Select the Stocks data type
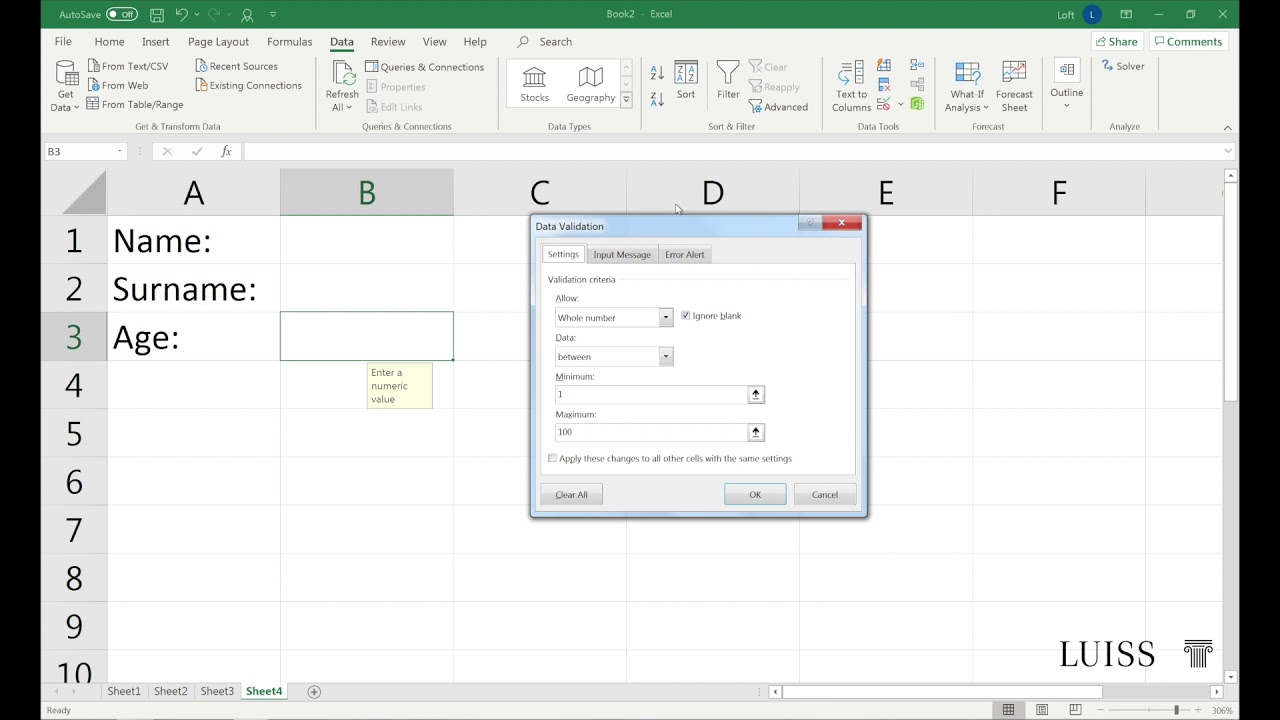 (x=534, y=85)
